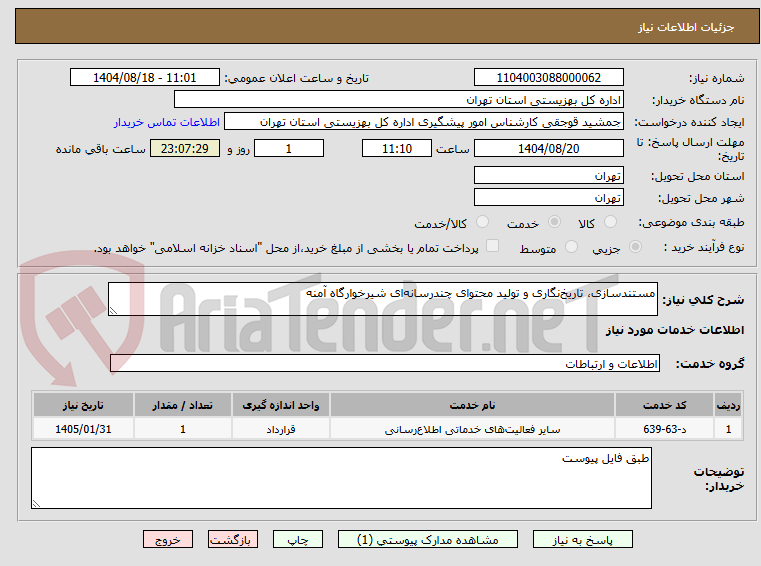The image size is (761, 566).
Task: Click the deadline time field 11:10
Action: pos(397,149)
